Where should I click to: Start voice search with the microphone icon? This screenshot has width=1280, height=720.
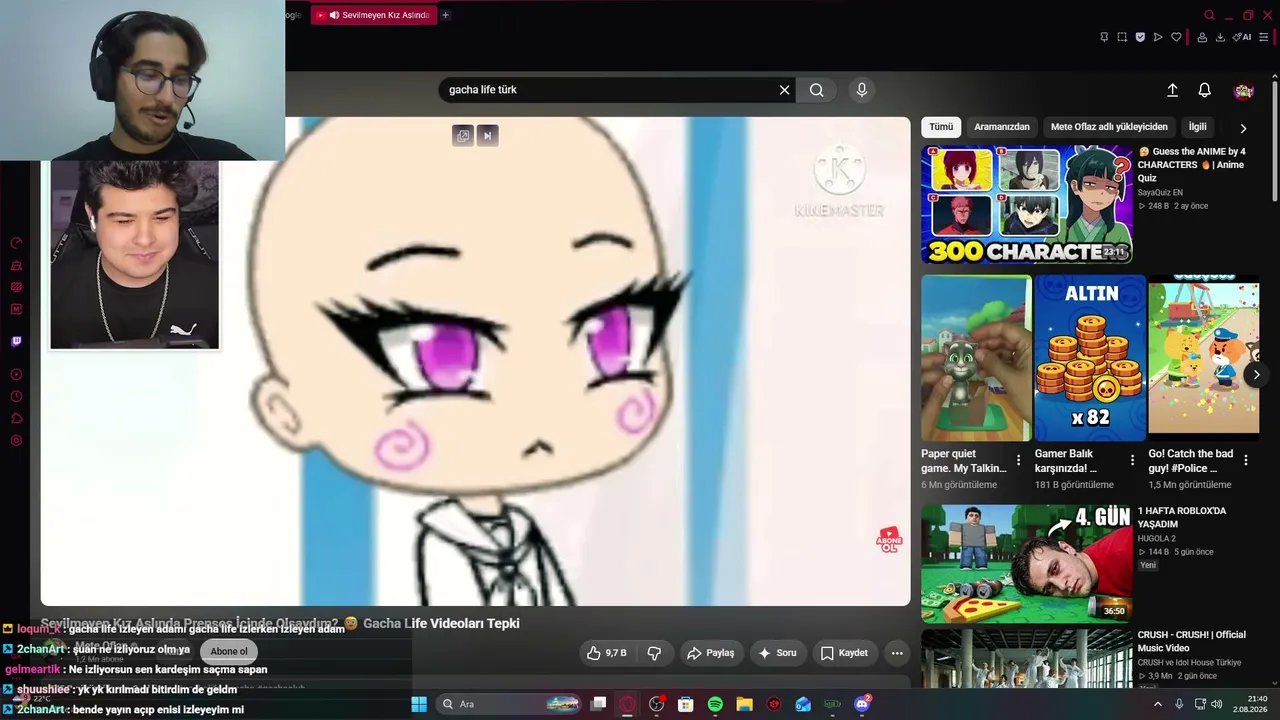[862, 90]
